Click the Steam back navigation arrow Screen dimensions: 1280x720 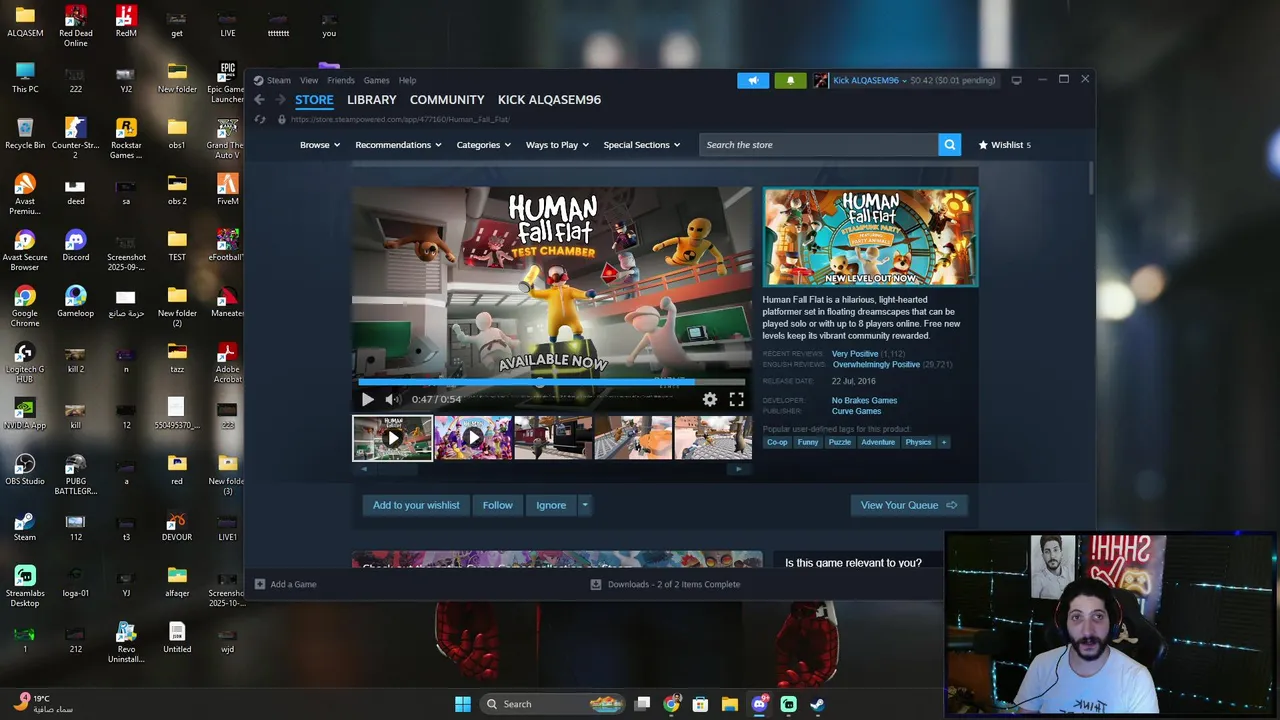259,99
